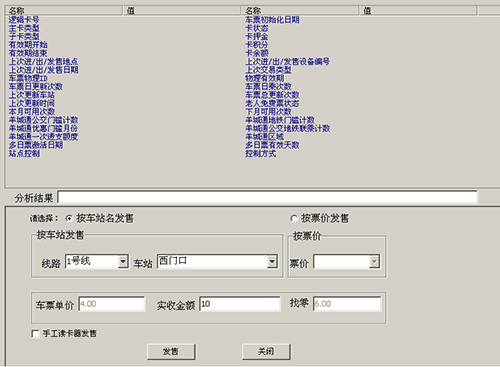Click the 找零 field showing 6.00

point(347,304)
